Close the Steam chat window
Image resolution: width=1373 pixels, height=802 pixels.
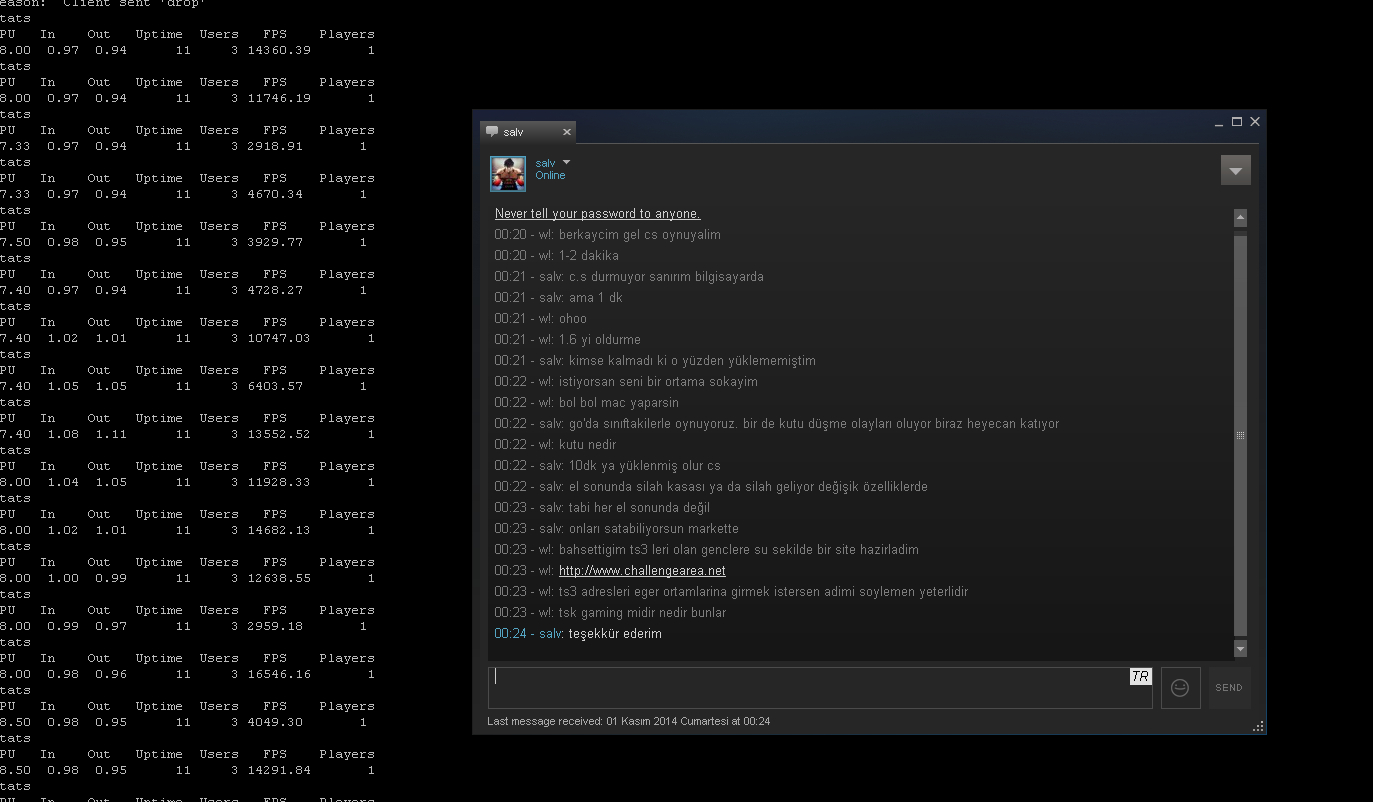pyautogui.click(x=1255, y=122)
